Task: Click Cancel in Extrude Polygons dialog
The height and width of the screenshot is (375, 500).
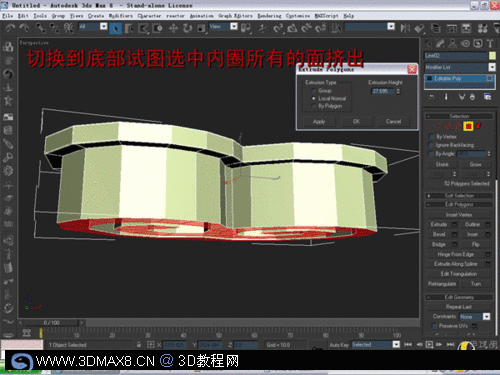Action: pos(394,121)
